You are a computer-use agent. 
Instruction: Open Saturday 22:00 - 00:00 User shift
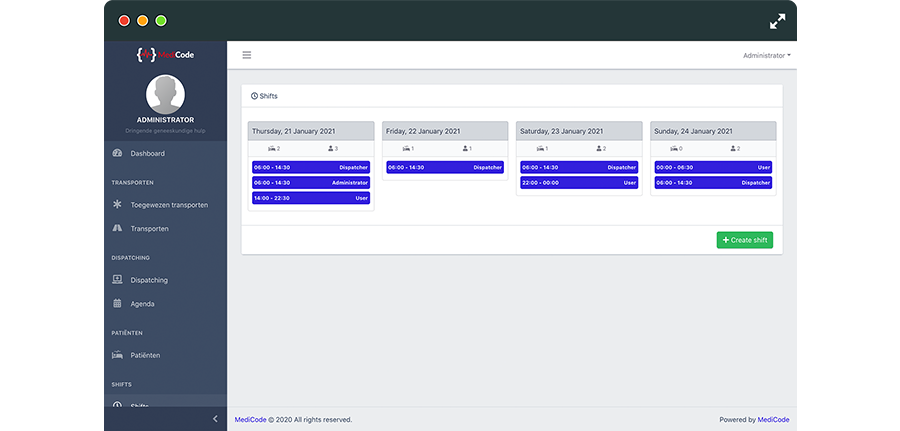(579, 183)
